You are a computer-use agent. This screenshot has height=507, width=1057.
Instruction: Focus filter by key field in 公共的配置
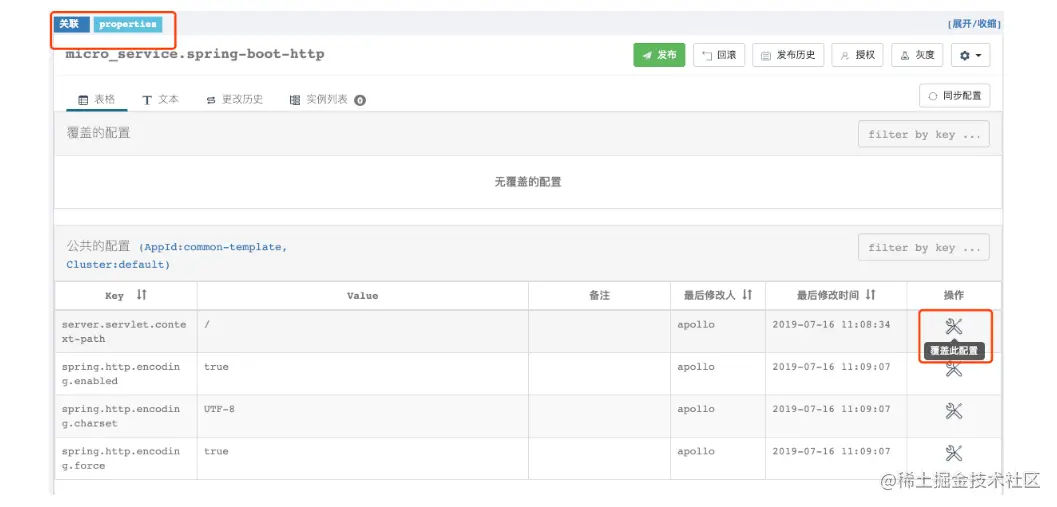tap(923, 248)
